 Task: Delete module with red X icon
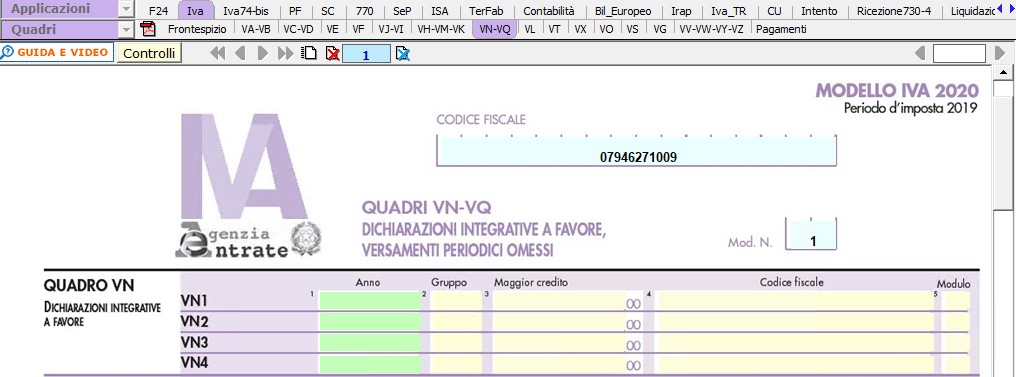333,54
